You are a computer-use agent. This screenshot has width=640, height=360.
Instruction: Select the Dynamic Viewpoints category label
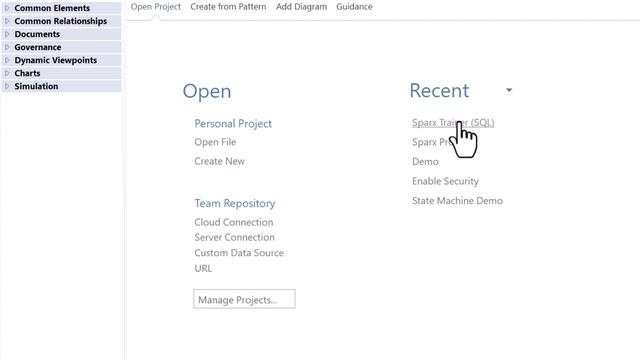(x=56, y=60)
